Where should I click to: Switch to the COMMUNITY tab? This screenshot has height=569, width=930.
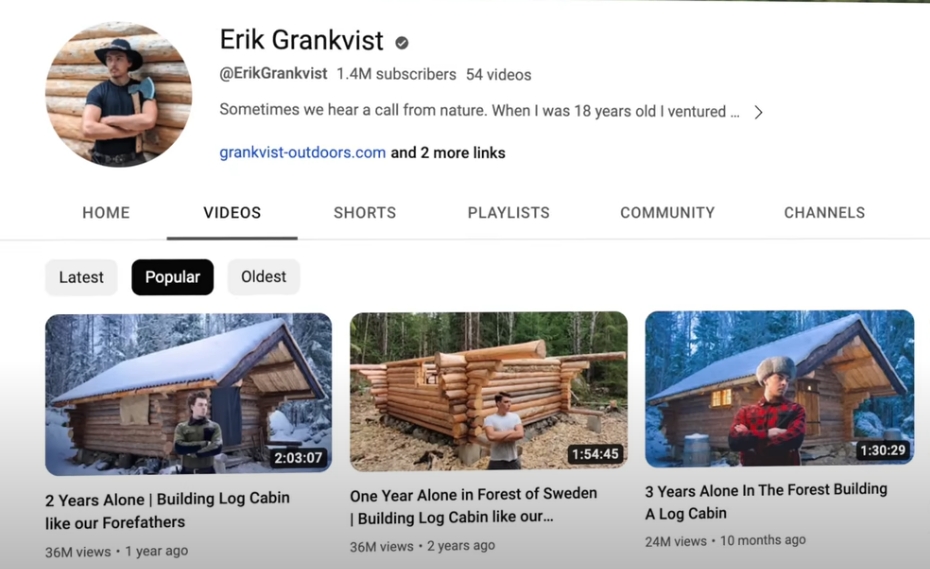click(x=667, y=212)
